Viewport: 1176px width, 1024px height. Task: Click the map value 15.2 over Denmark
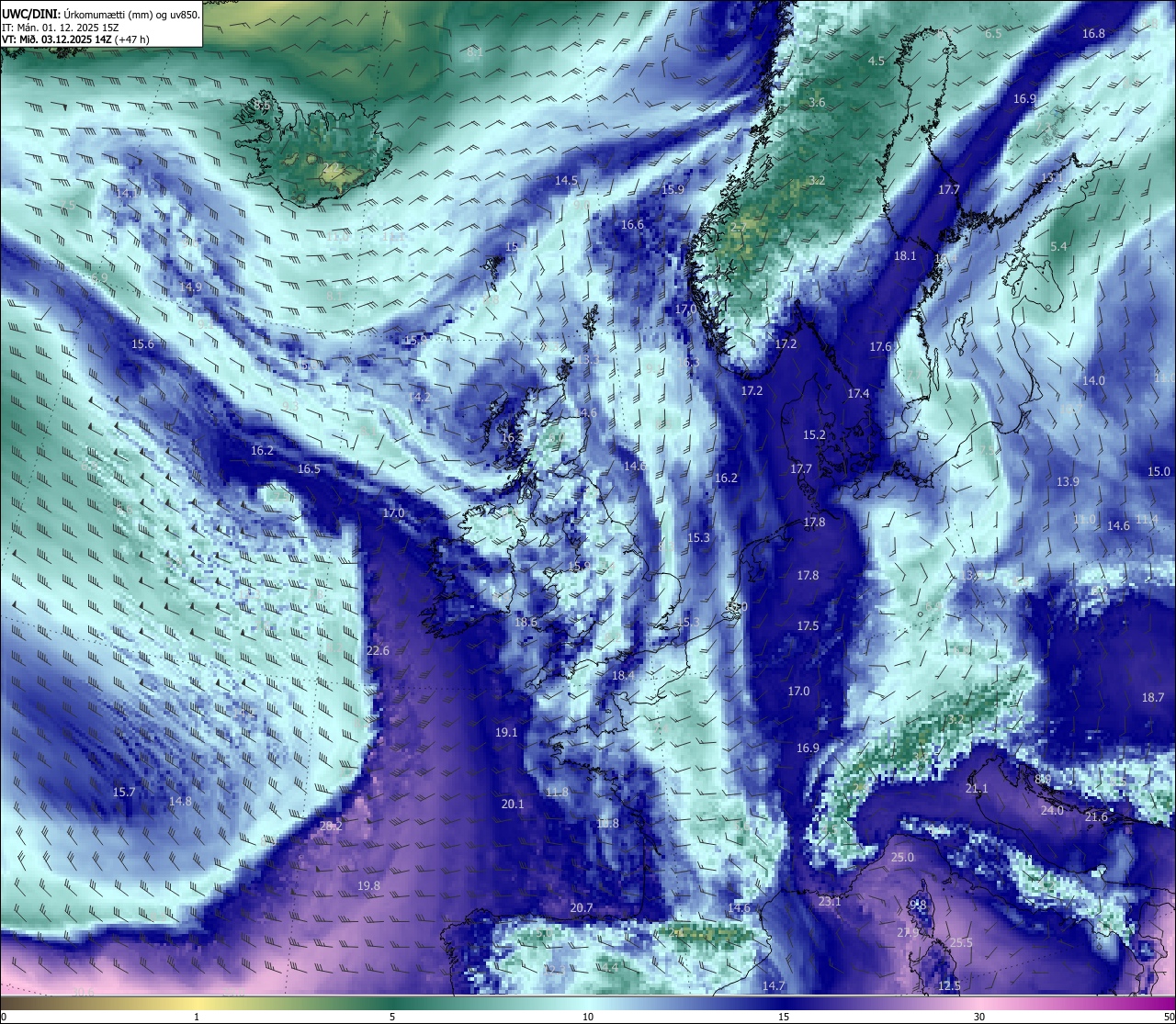pyautogui.click(x=814, y=434)
